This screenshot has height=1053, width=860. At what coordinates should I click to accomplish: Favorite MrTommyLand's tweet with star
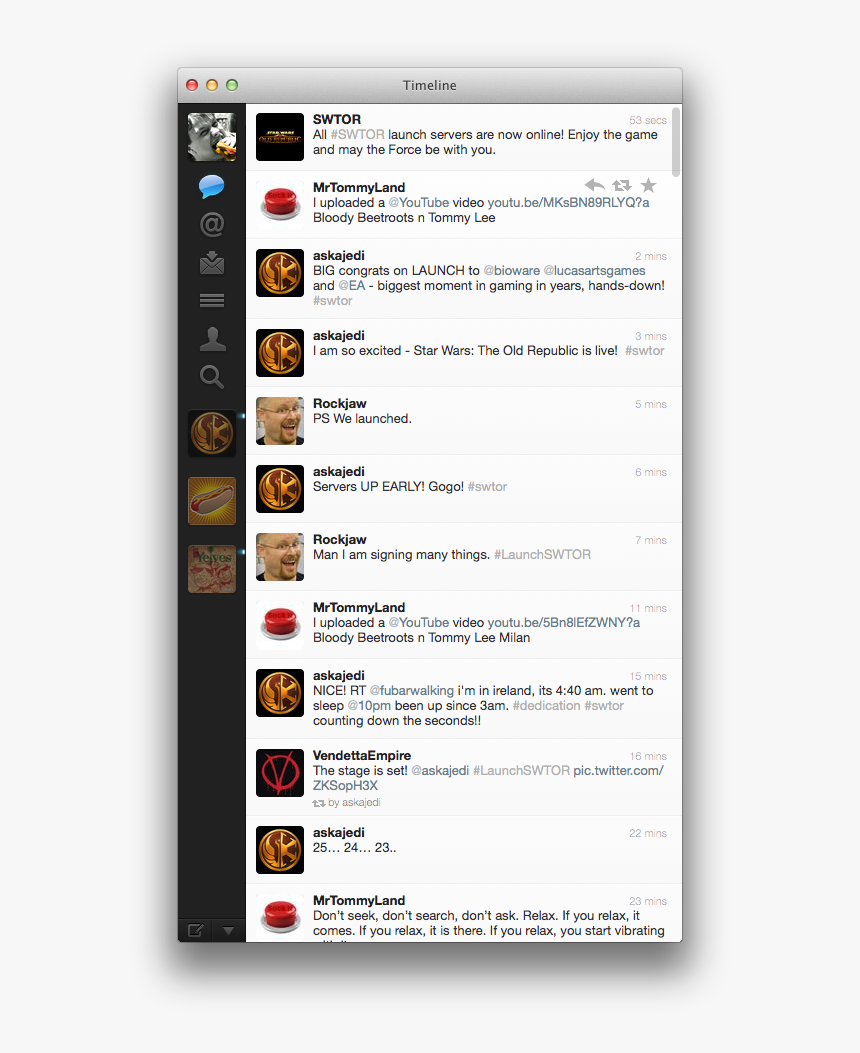point(648,185)
